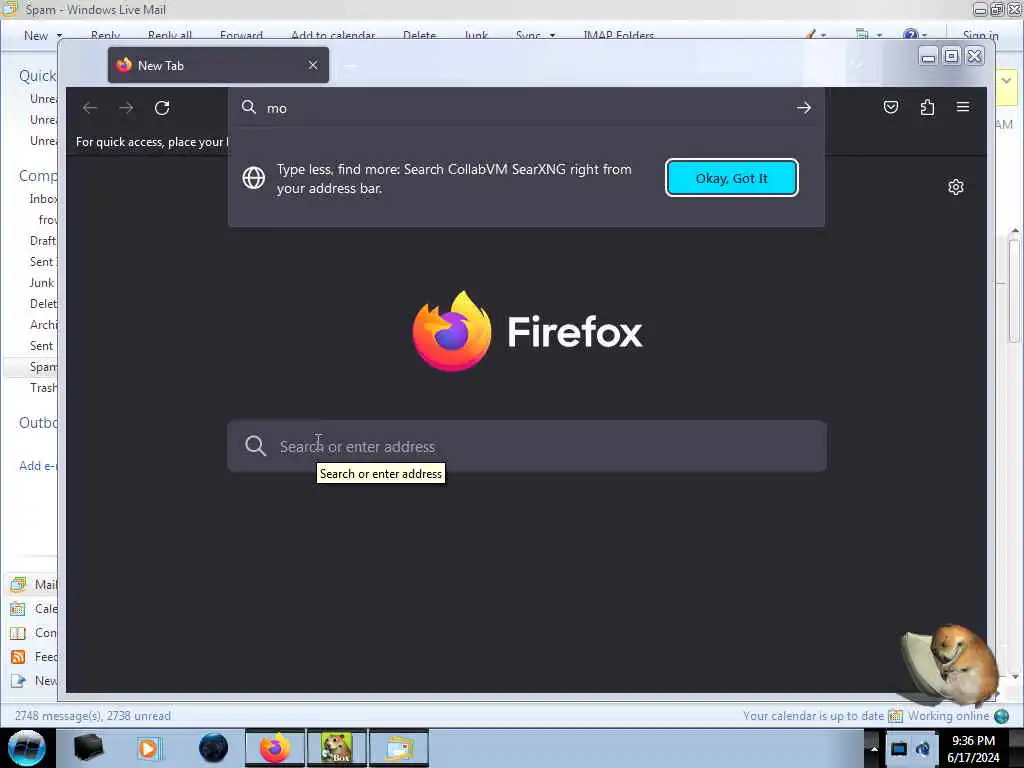
Task: Open the Drafts folder in Live Mail sidebar
Action: [x=43, y=240]
